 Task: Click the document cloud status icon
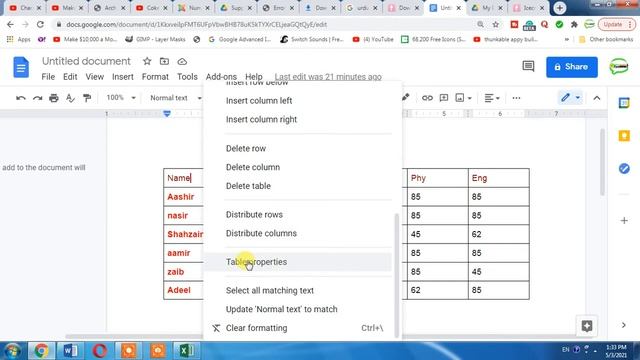(x=182, y=62)
